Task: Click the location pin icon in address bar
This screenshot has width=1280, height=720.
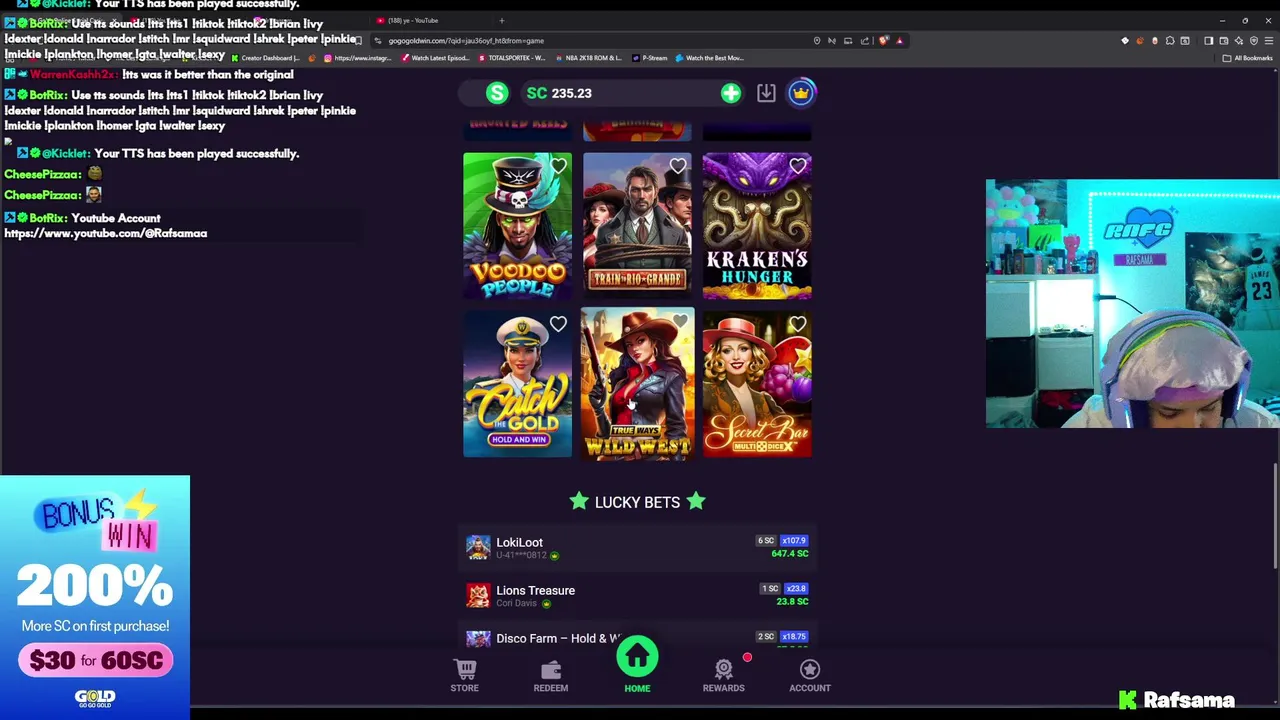Action: point(817,41)
